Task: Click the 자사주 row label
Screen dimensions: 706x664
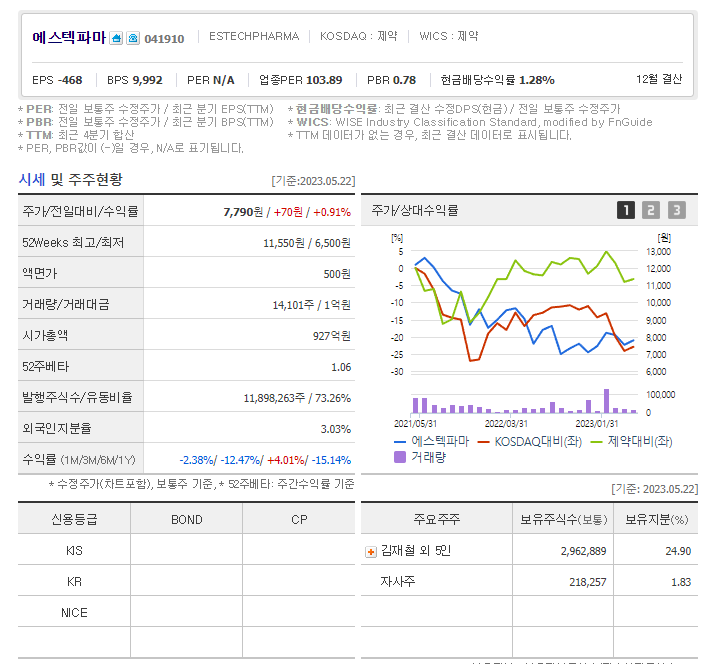Action: 398,582
